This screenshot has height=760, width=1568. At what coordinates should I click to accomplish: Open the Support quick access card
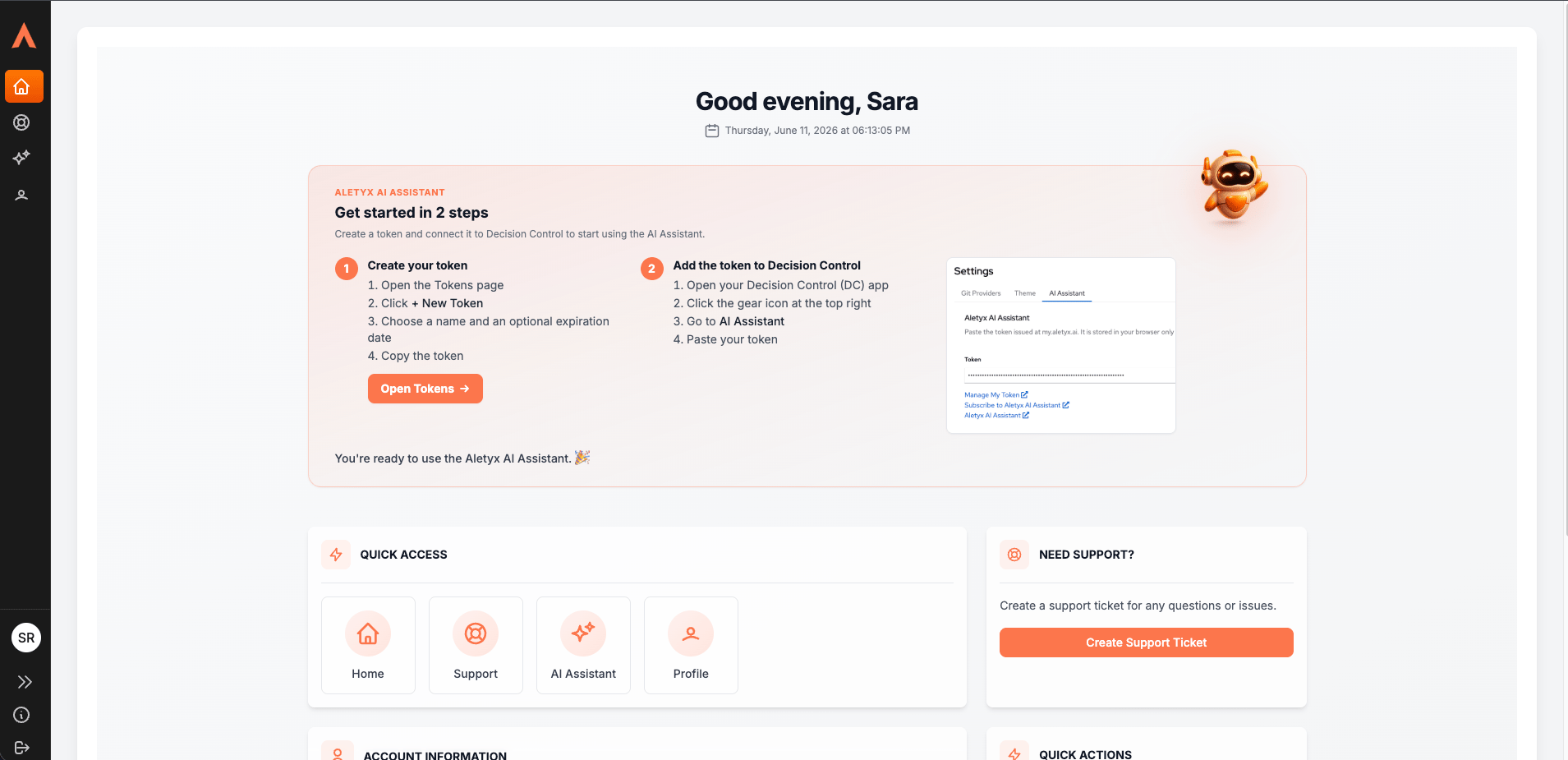pyautogui.click(x=476, y=645)
